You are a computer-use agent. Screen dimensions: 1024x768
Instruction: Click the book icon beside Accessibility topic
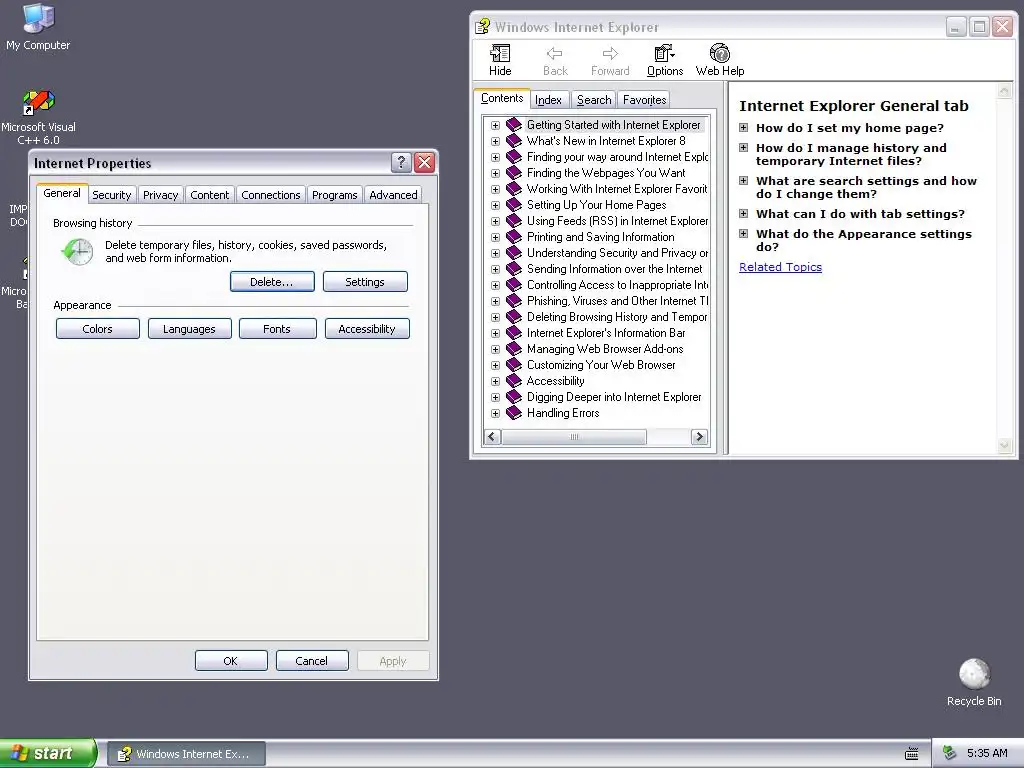point(514,381)
